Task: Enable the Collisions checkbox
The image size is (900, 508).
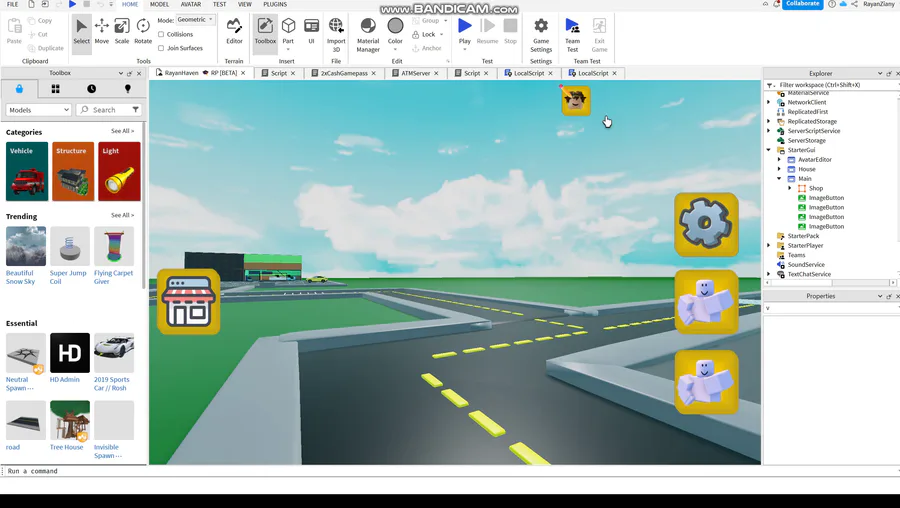Action: click(161, 34)
